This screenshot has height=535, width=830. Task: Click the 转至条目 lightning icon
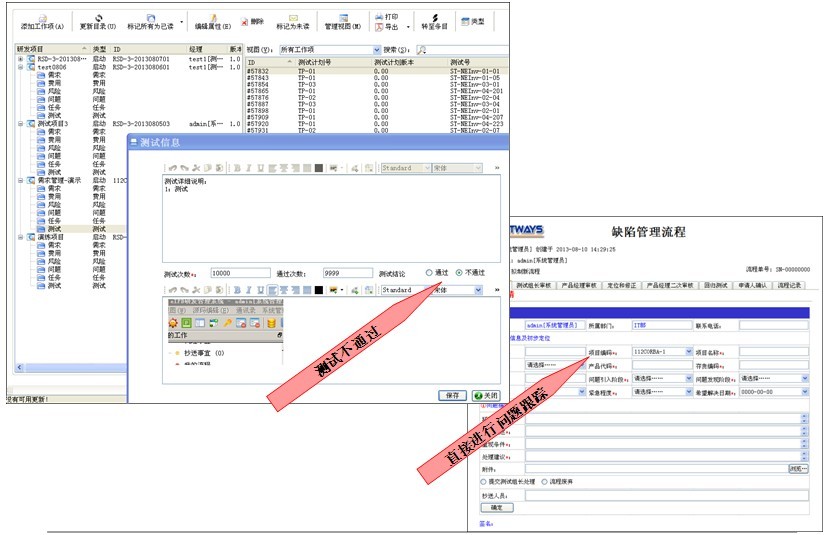(x=434, y=18)
